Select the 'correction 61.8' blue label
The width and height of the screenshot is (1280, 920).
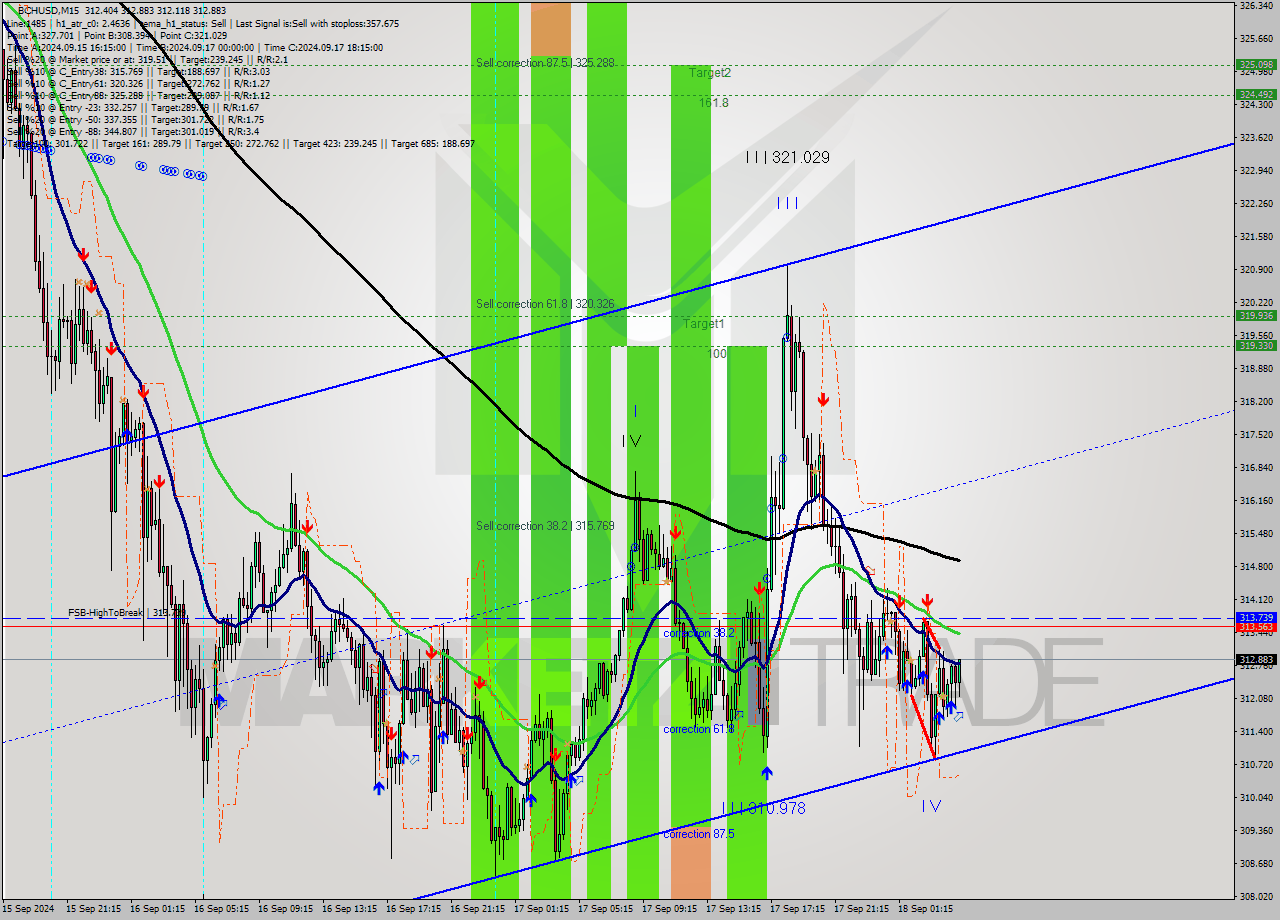click(698, 729)
